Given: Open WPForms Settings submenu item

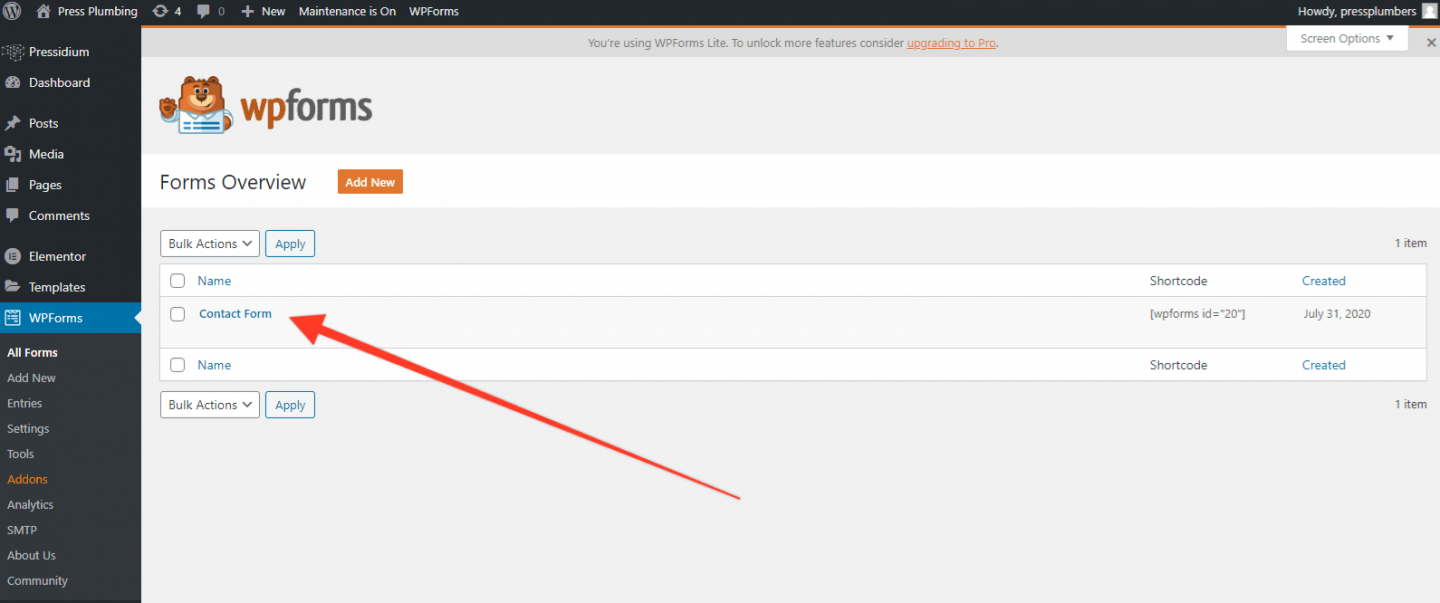Looking at the screenshot, I should tap(28, 429).
